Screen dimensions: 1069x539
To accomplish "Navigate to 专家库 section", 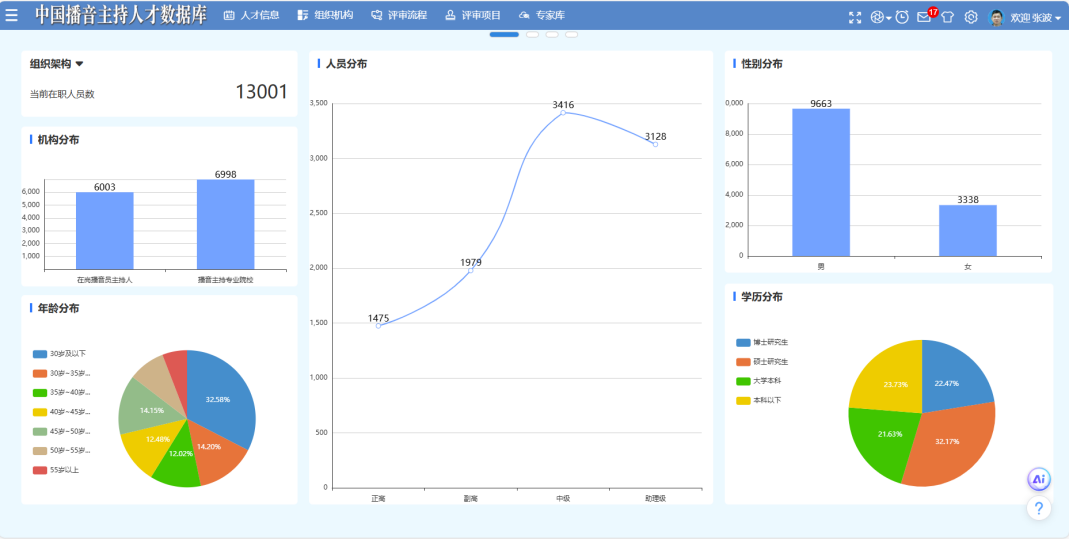I will click(x=541, y=16).
